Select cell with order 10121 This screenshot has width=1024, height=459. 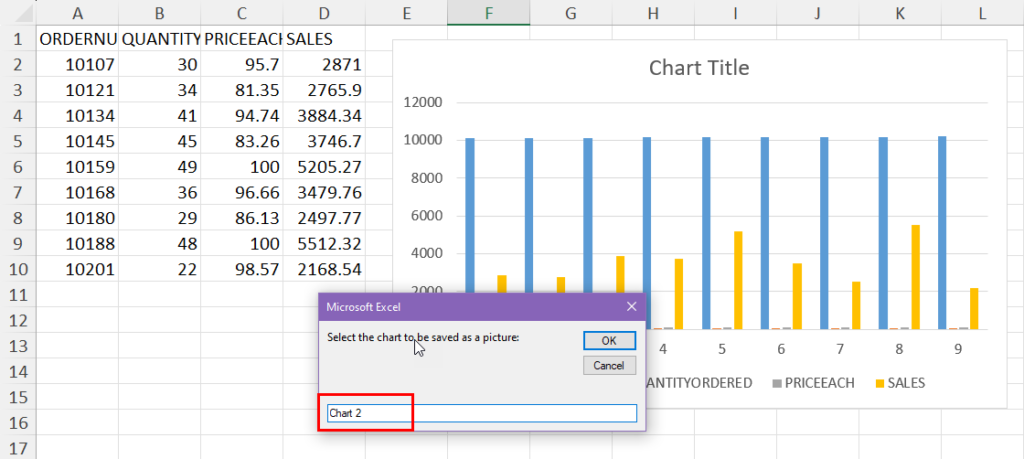pos(78,90)
